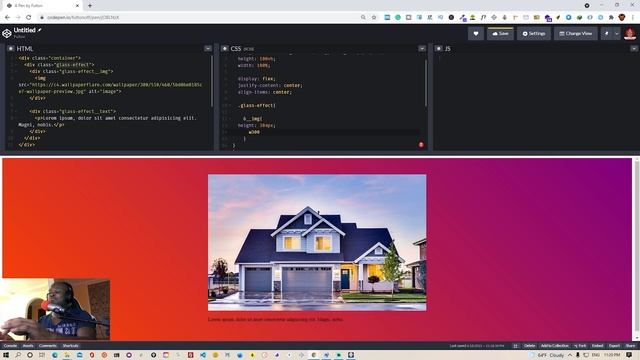The image size is (640, 360).
Task: Open the Windows Start menu
Action: (6, 355)
